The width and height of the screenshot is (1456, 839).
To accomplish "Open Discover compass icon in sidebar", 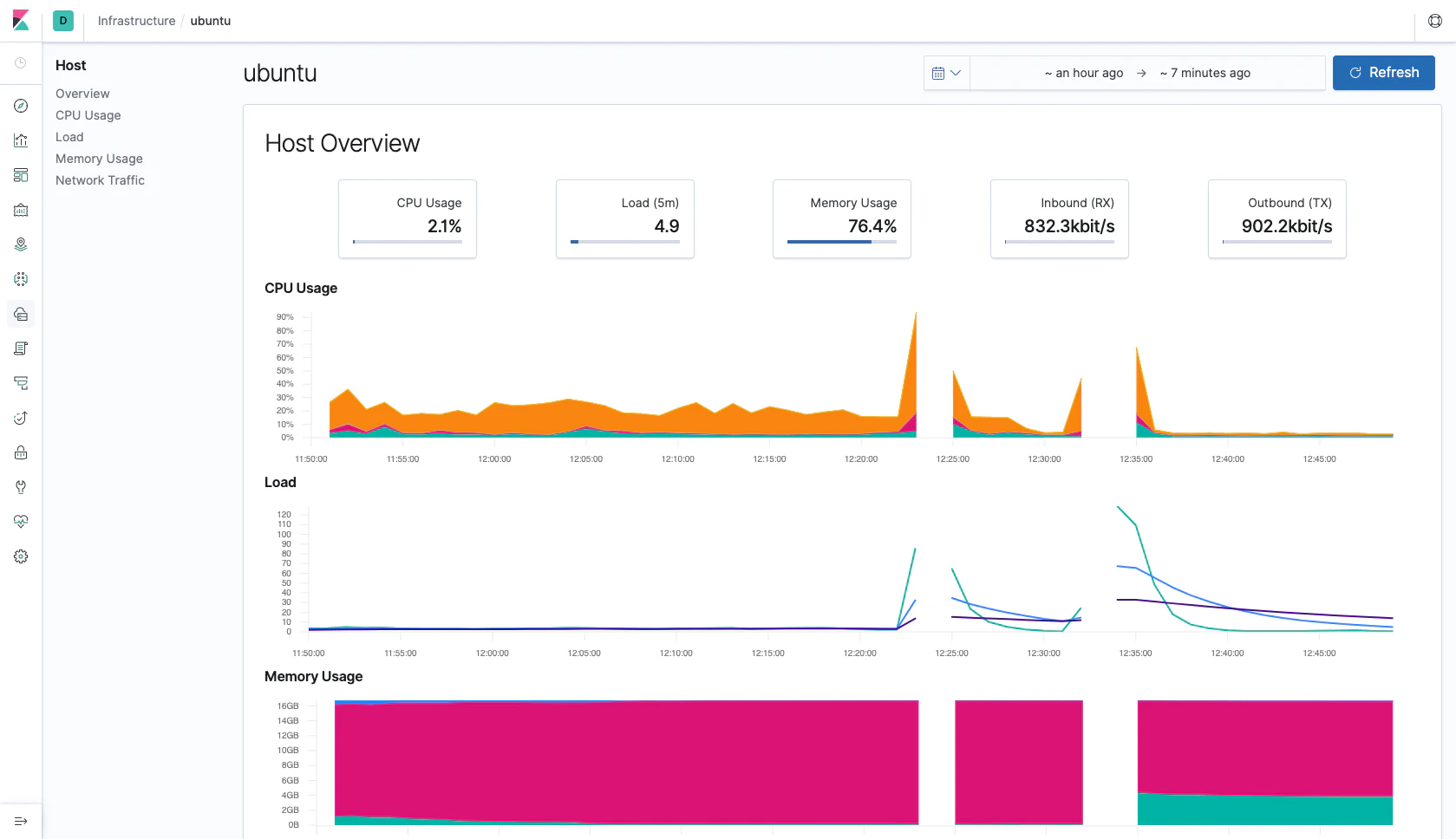I will point(21,106).
